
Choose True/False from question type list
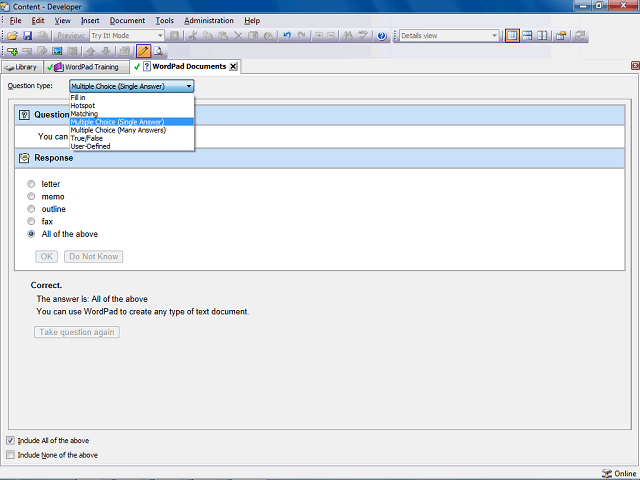click(x=131, y=138)
